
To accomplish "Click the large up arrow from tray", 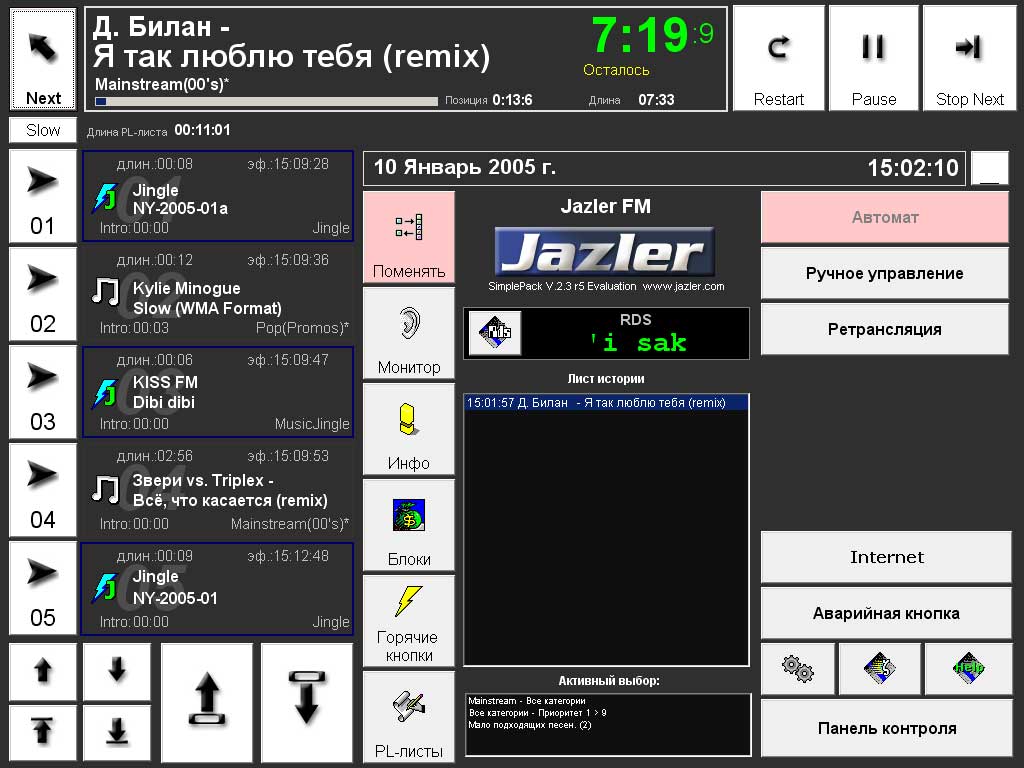I will coord(207,703).
